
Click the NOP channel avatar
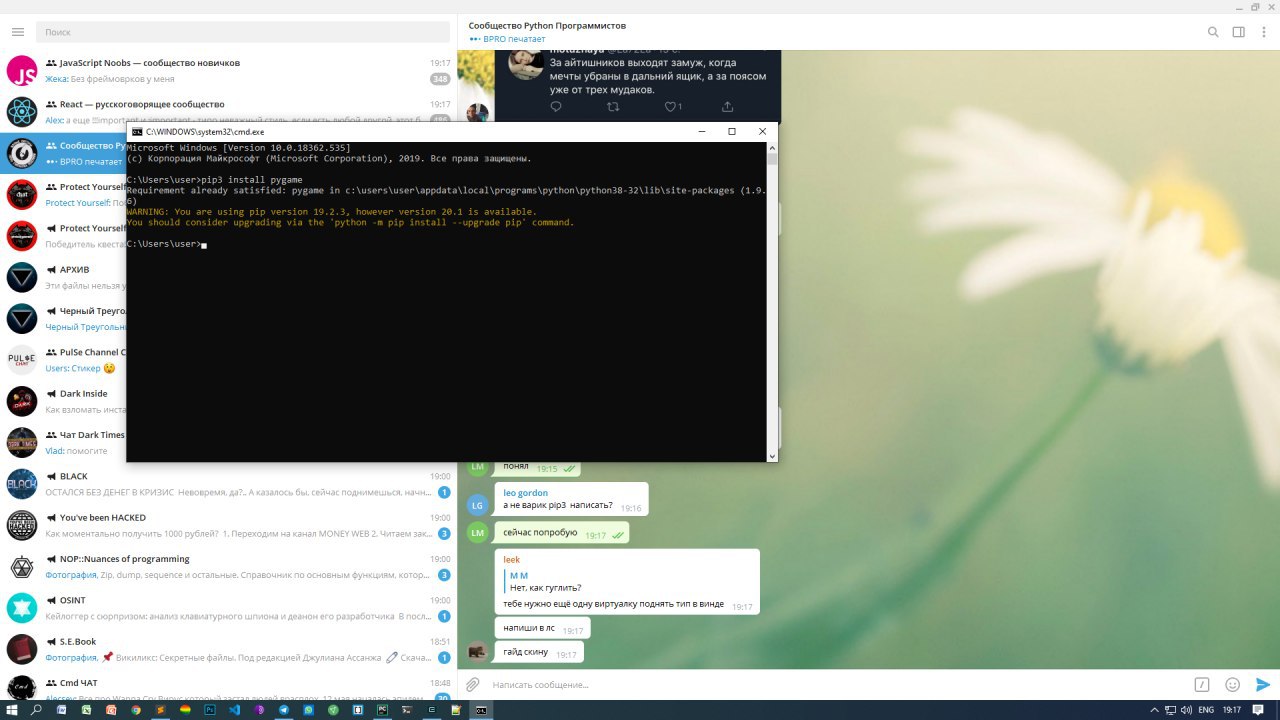(22, 567)
